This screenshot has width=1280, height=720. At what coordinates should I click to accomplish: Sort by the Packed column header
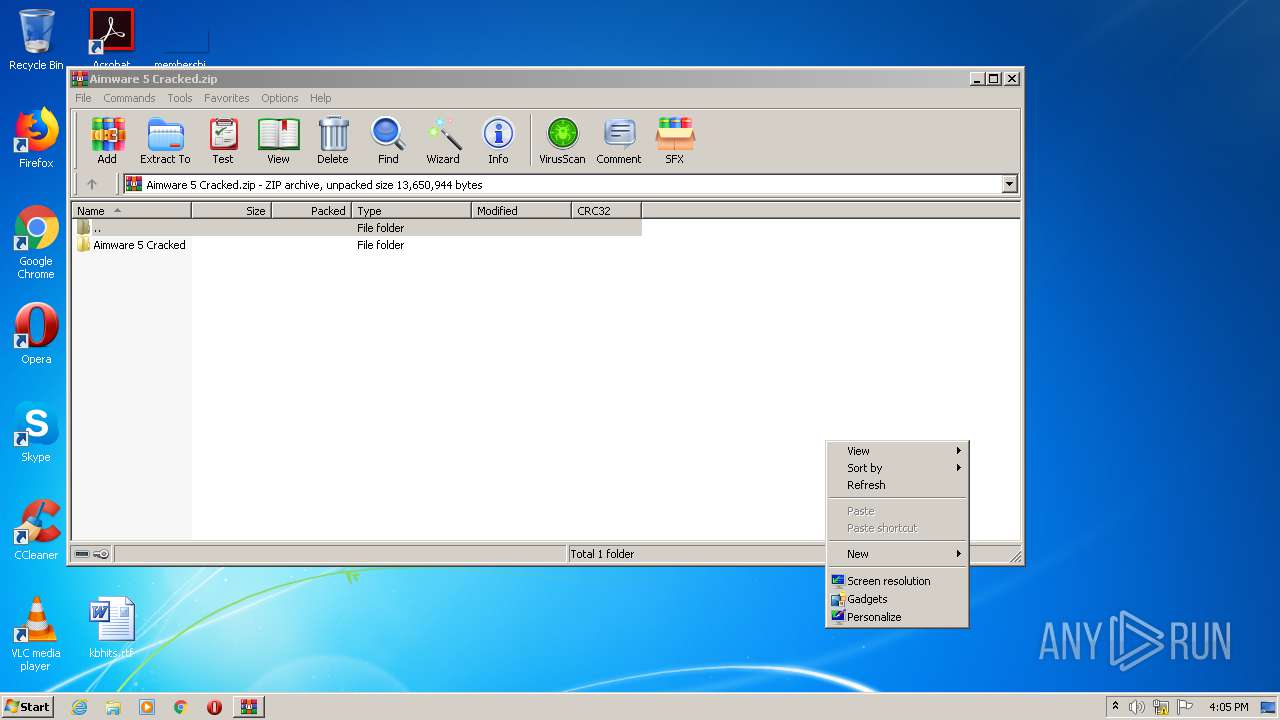(311, 211)
